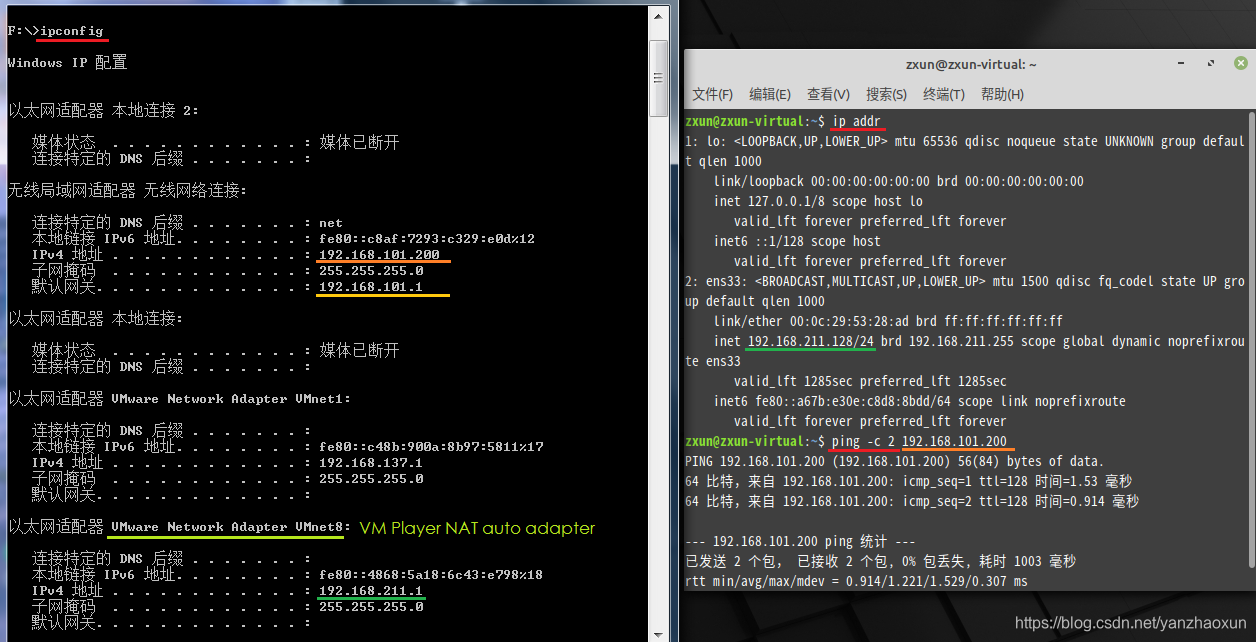Image resolution: width=1256 pixels, height=642 pixels.
Task: Click IPv6 address "fe80::c8af:7293:c329:e0d%12"
Action: tap(427, 239)
